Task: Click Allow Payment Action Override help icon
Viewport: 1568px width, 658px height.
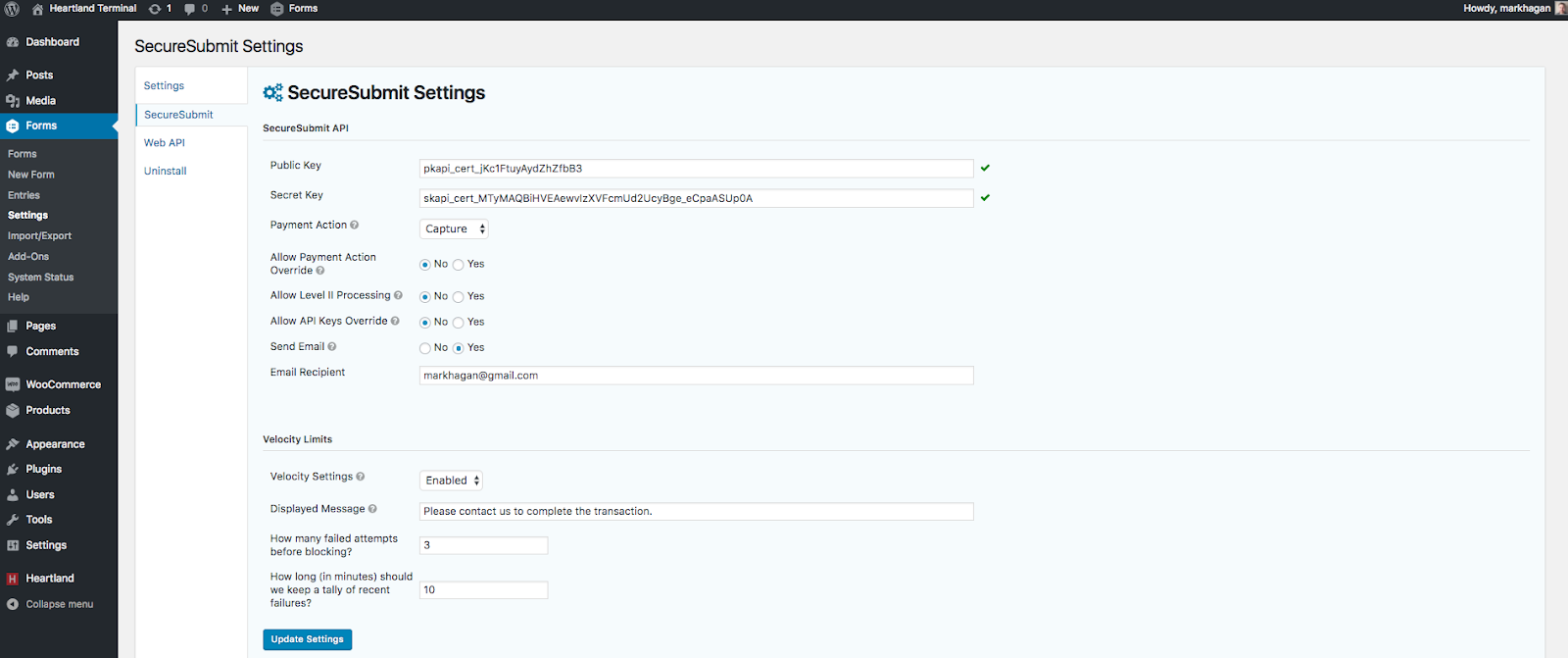Action: pos(320,271)
